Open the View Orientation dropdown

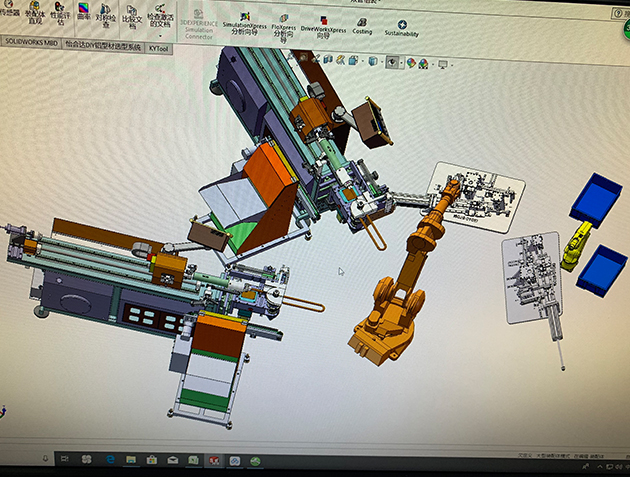click(356, 61)
